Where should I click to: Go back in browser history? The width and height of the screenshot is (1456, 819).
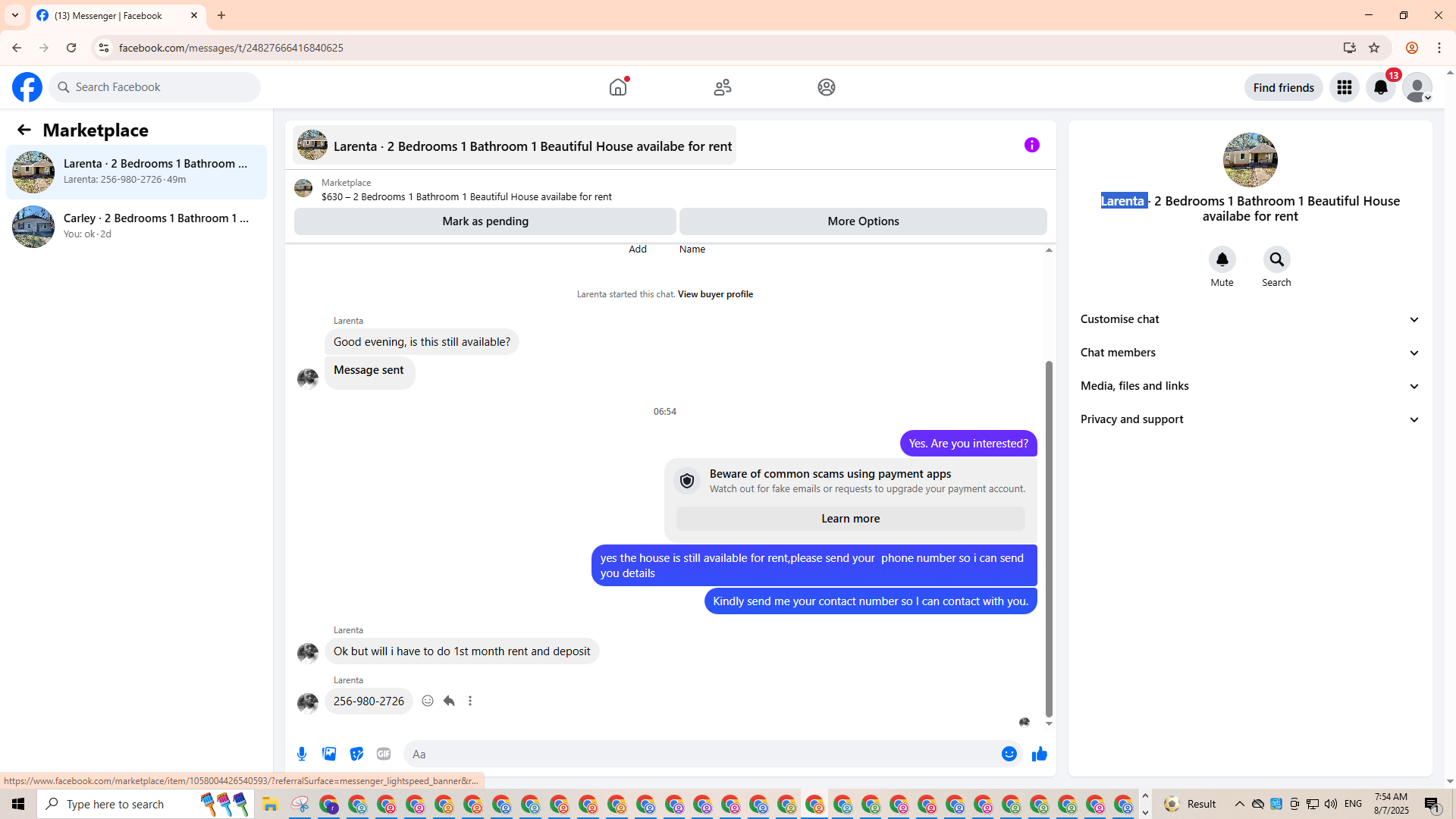pyautogui.click(x=17, y=48)
